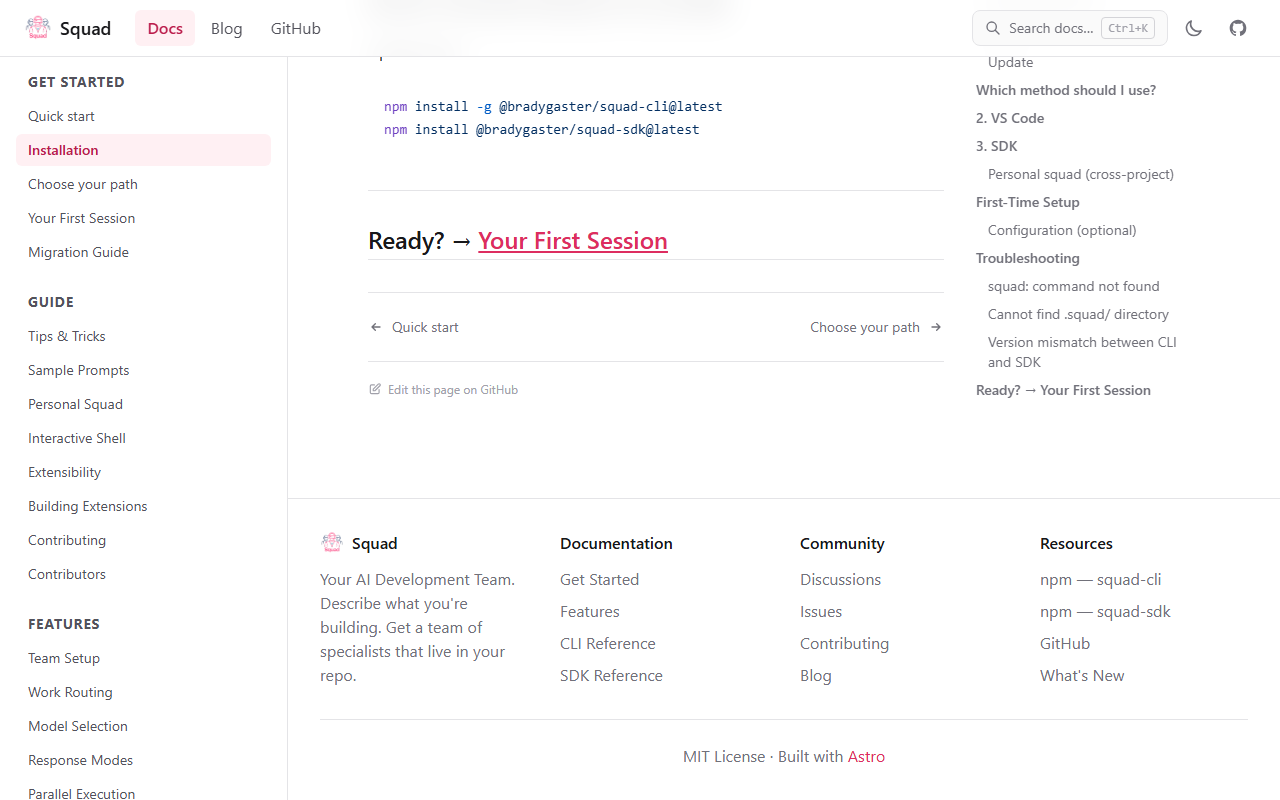Click the left arrow next to Quick start

click(376, 327)
